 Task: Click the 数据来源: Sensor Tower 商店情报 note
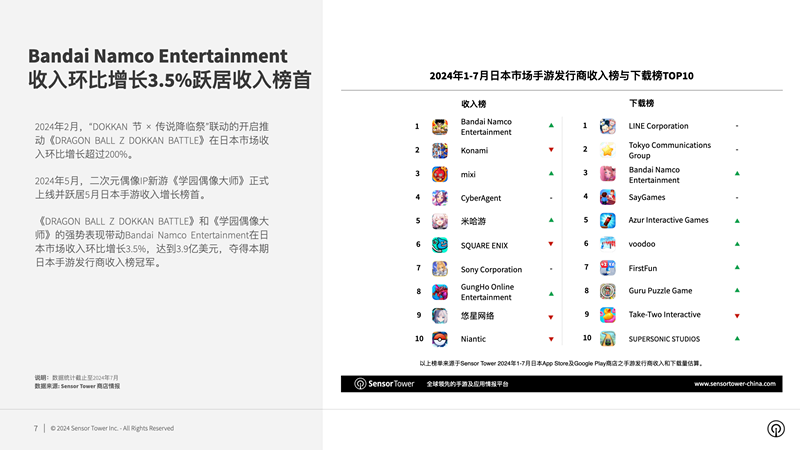point(77,386)
